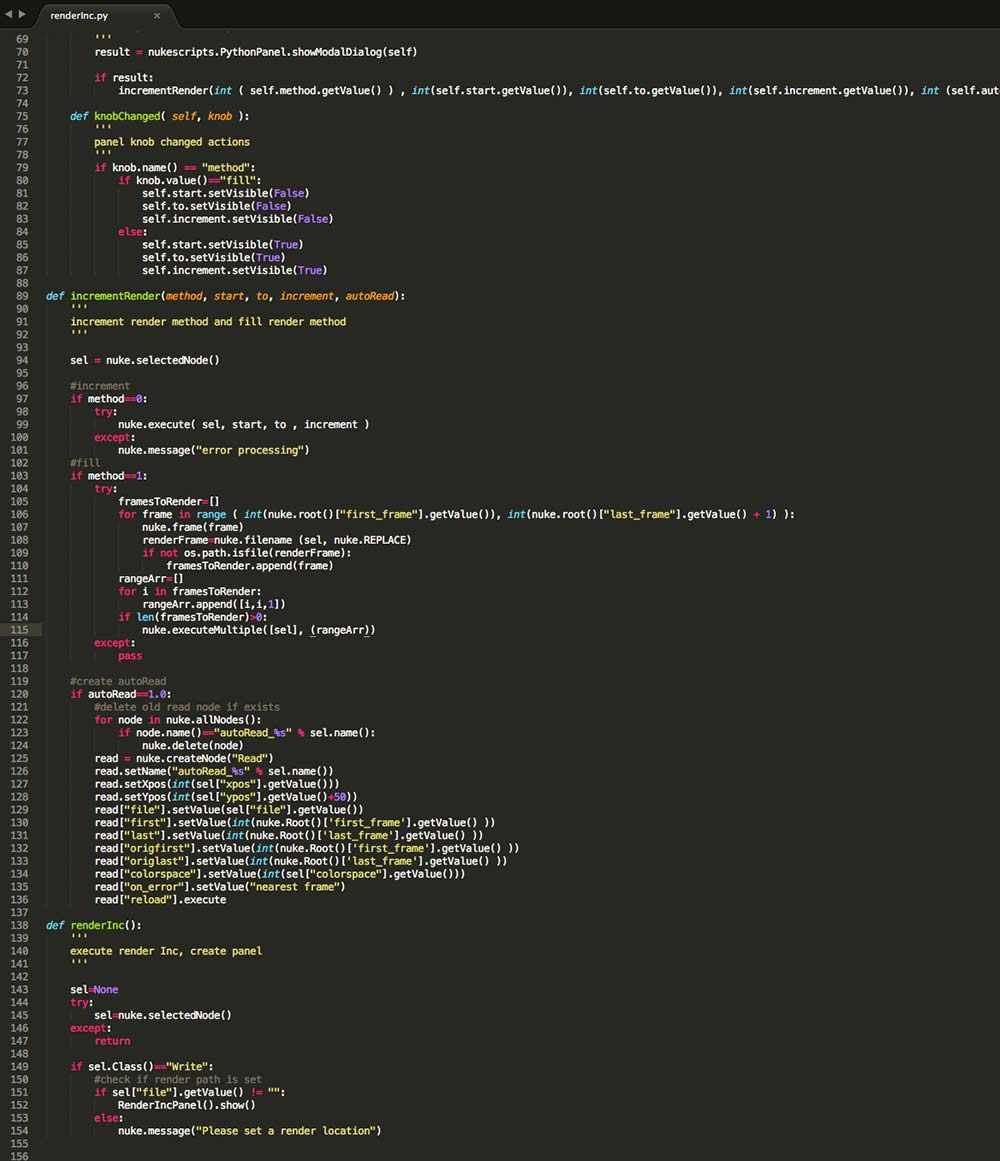This screenshot has width=1000, height=1161.
Task: Click line number 156 in the gutter
Action: tap(19, 1156)
